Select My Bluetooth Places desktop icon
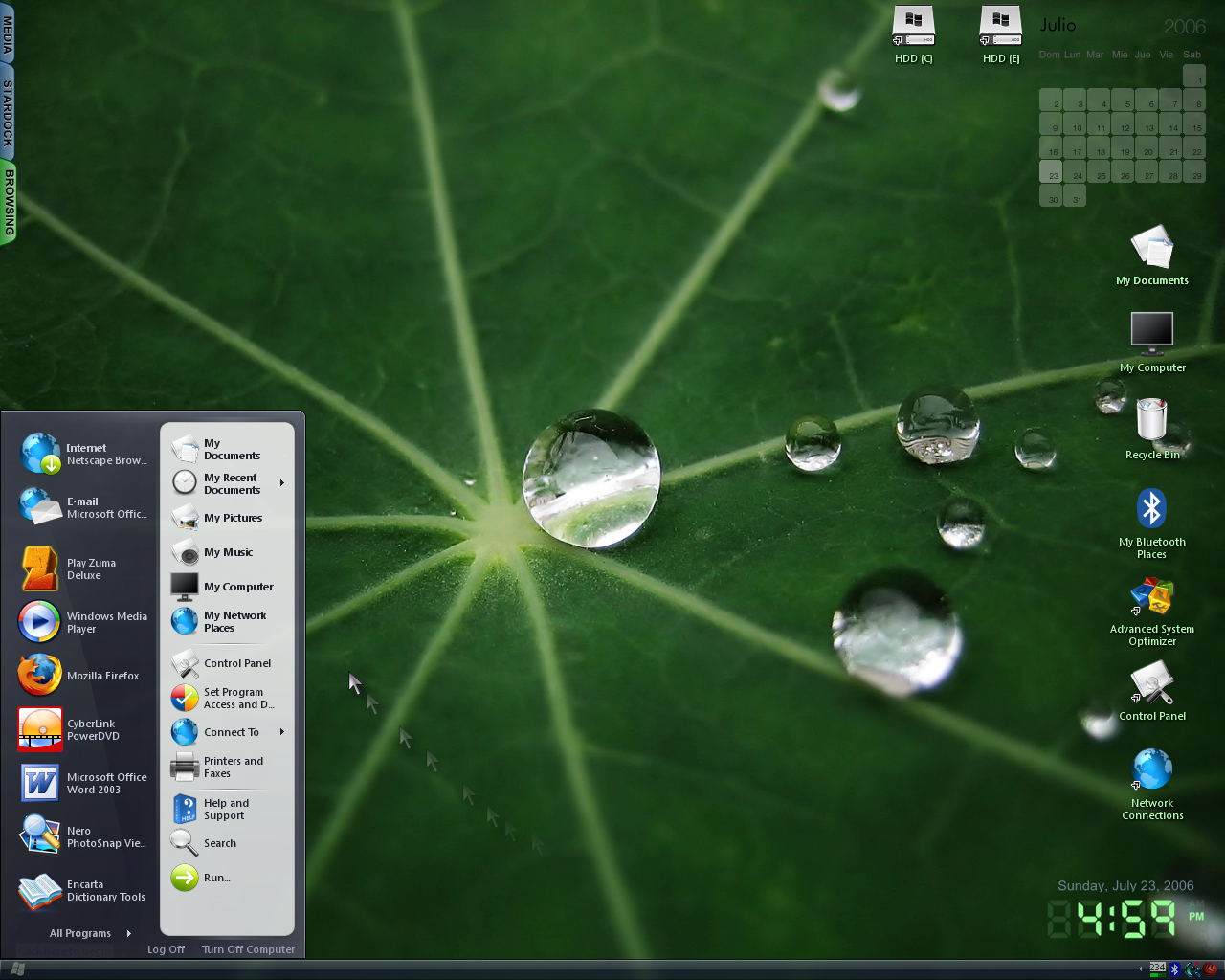This screenshot has height=980, width=1225. coord(1152,523)
